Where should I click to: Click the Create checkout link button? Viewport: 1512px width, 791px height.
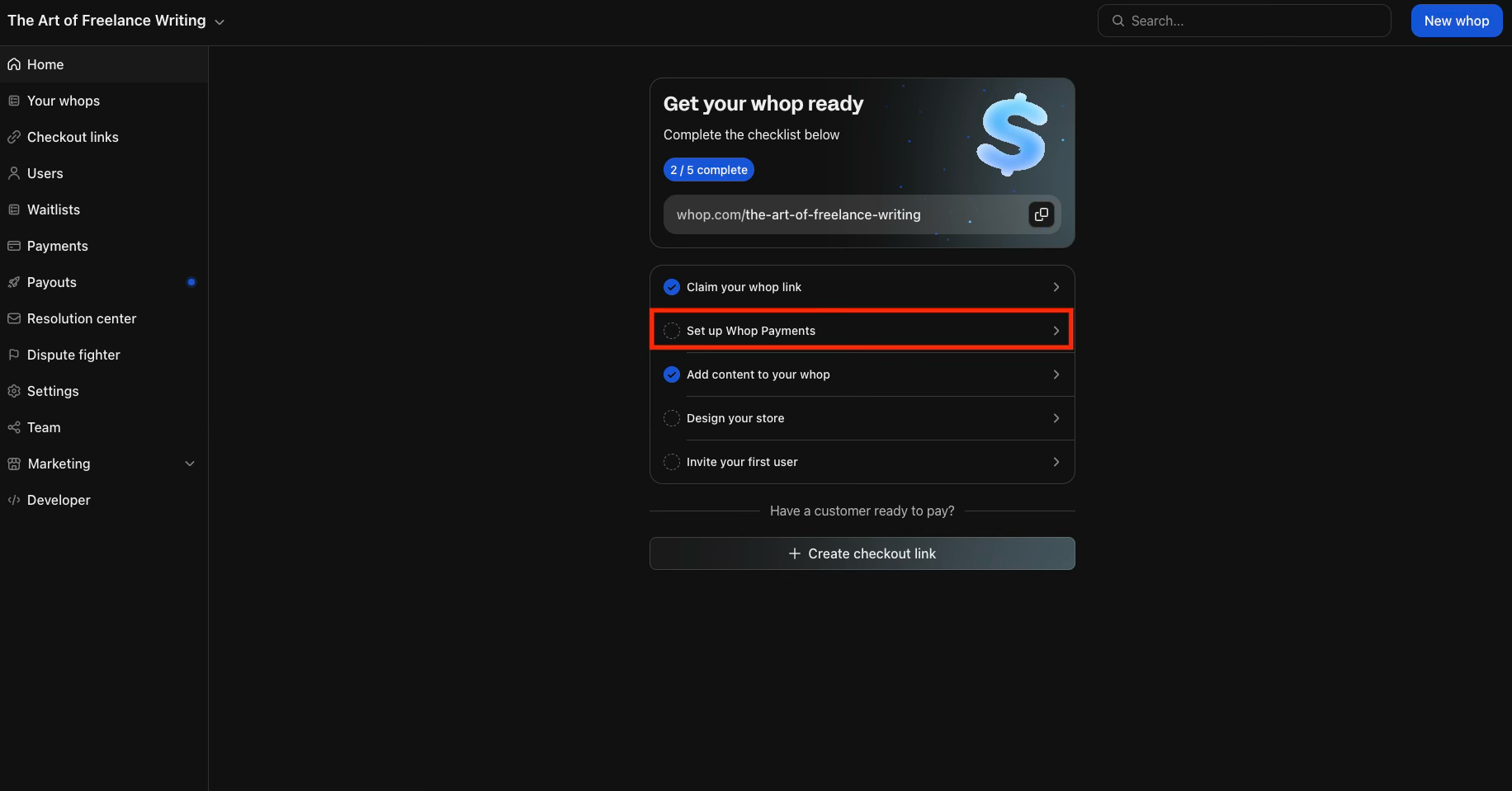pyautogui.click(x=862, y=553)
